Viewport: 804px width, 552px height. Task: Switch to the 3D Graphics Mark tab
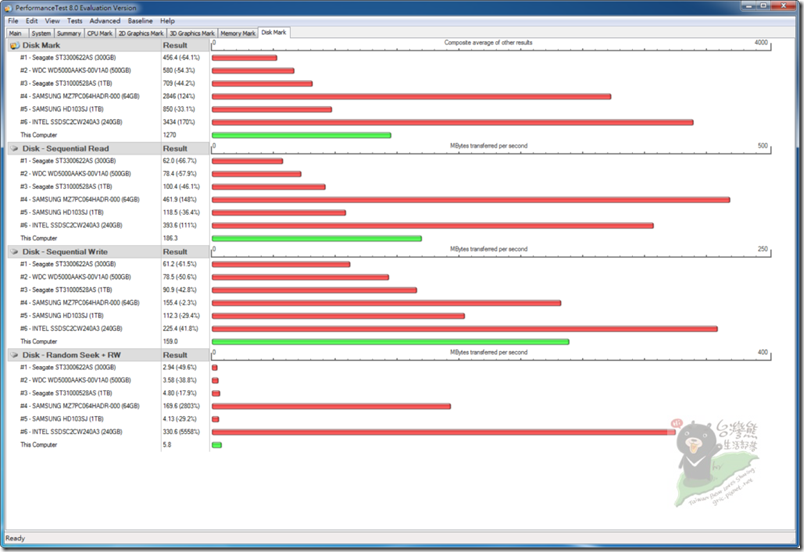(192, 33)
